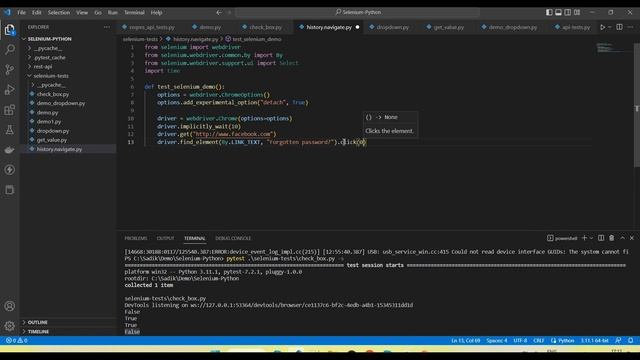Image resolution: width=640 pixels, height=360 pixels.
Task: Expand the TIMELINE section
Action: click(x=38, y=331)
